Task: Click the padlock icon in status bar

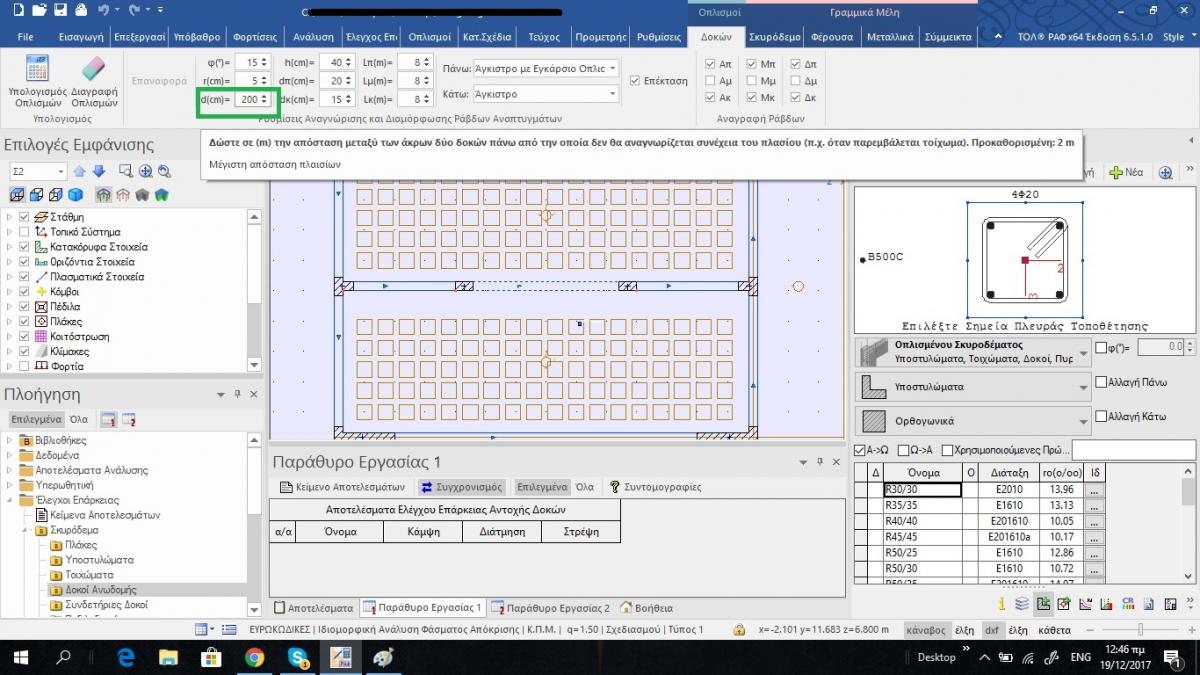Action: coord(738,630)
